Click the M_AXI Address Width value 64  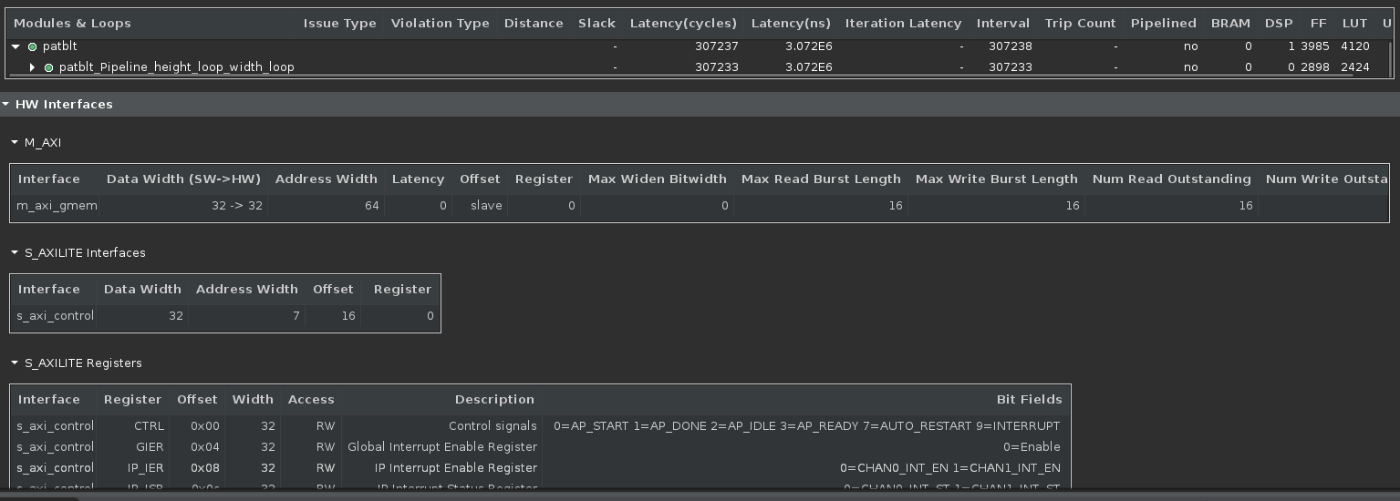click(370, 205)
